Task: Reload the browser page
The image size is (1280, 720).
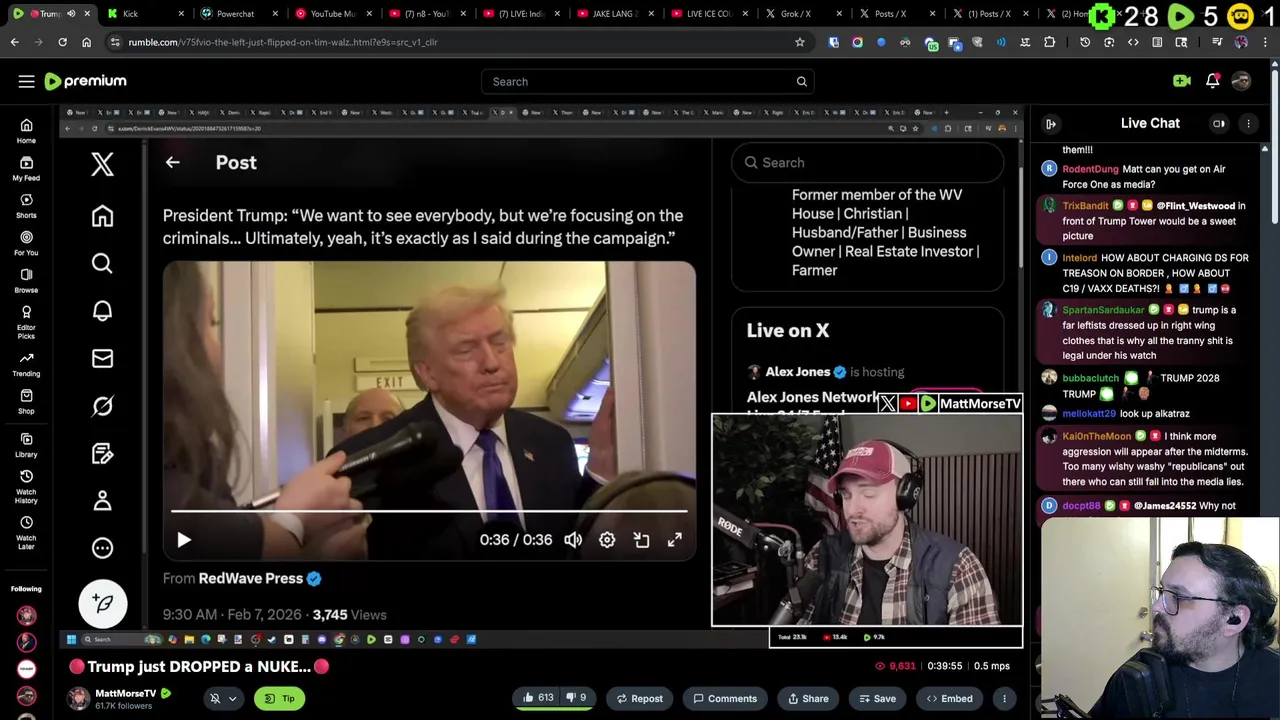Action: [x=62, y=42]
